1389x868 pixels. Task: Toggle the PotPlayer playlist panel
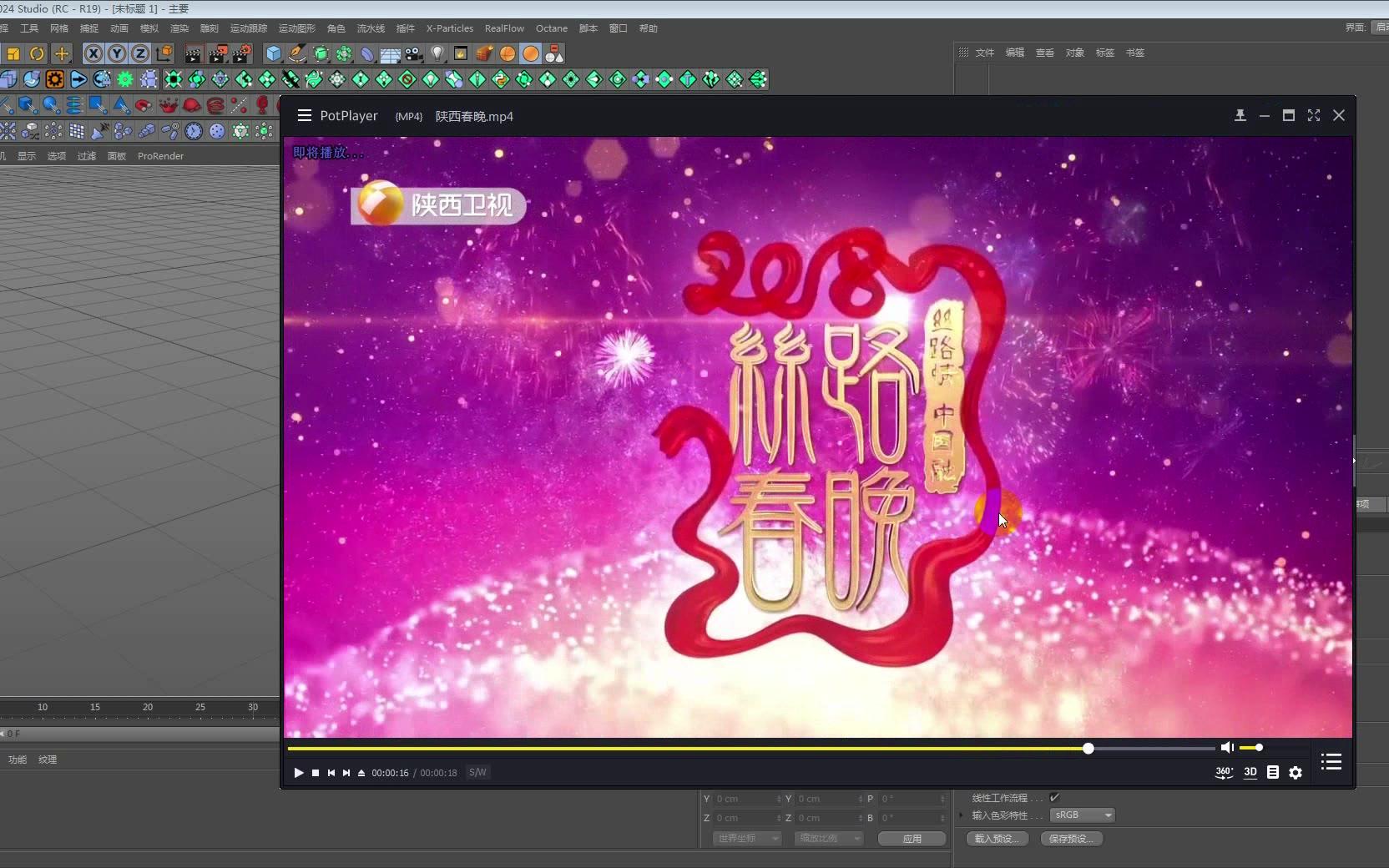point(1331,761)
